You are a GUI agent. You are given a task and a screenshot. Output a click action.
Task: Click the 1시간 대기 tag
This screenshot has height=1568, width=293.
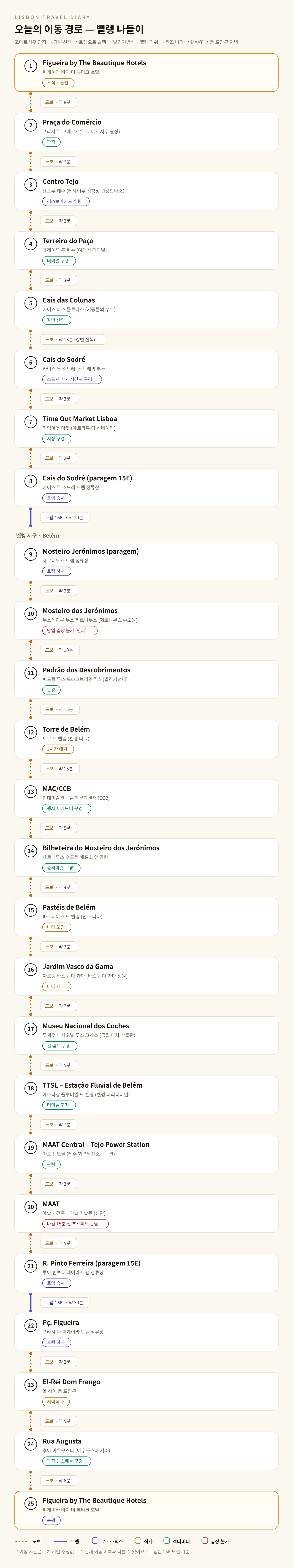point(58,749)
